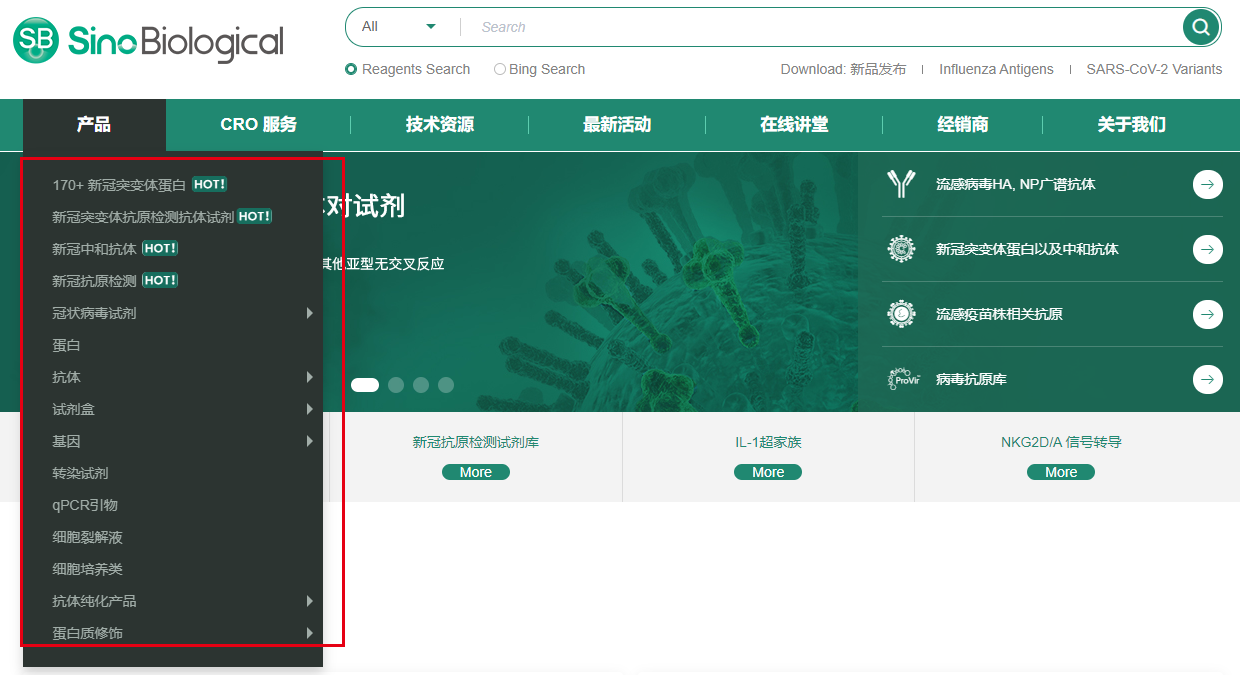Select the fourth carousel dot
Viewport: 1240px width, 675px height.
tap(446, 385)
